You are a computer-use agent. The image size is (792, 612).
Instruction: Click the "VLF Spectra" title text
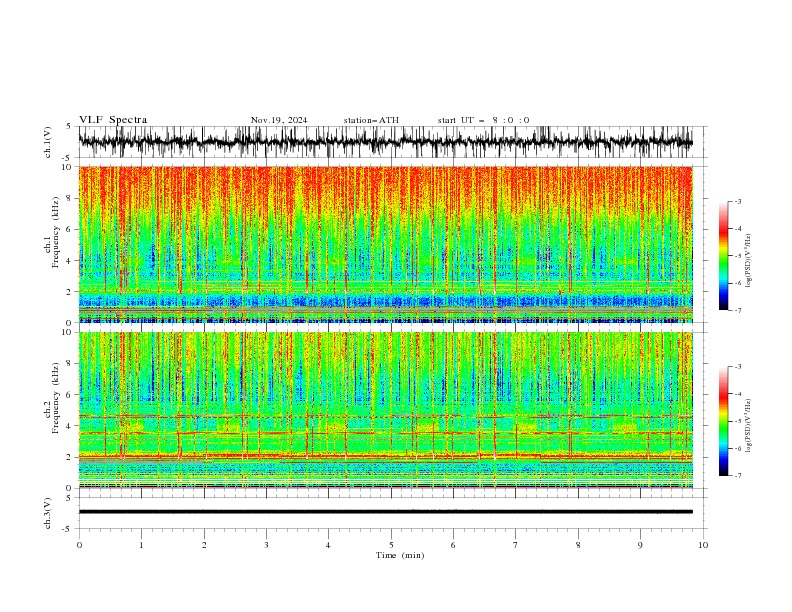(113, 120)
